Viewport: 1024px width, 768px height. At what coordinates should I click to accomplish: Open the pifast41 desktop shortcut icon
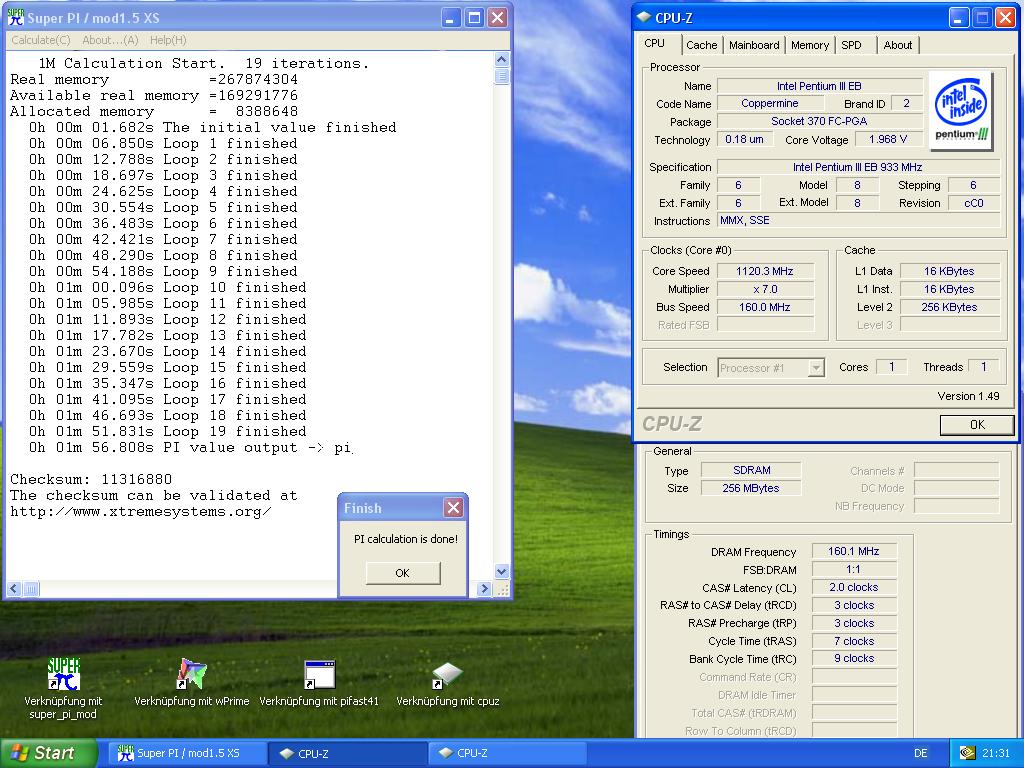pos(319,675)
